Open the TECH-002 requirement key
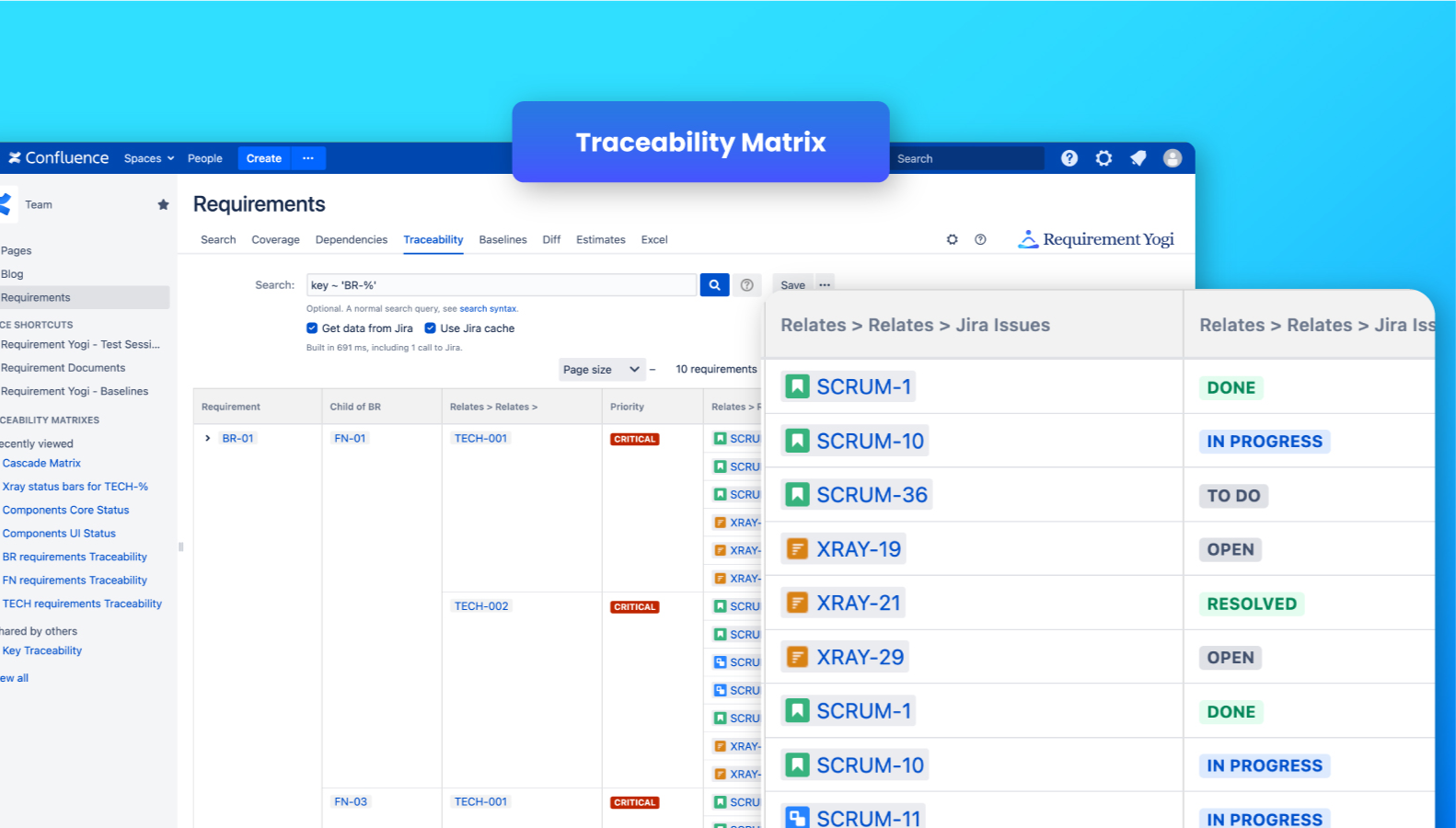The image size is (1456, 828). pos(481,606)
